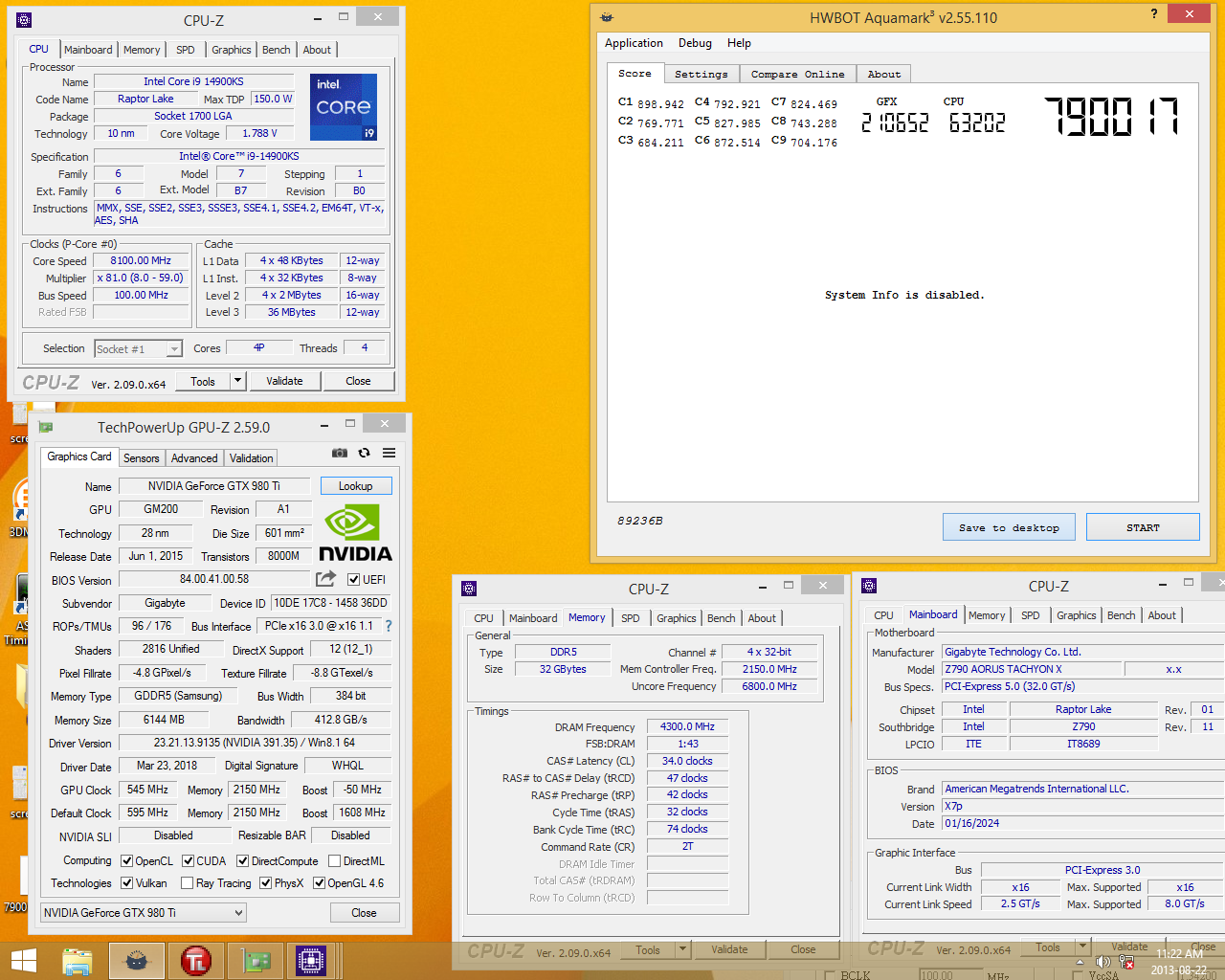
Task: Click Validate in CPU-Z CPU window
Action: tap(284, 381)
